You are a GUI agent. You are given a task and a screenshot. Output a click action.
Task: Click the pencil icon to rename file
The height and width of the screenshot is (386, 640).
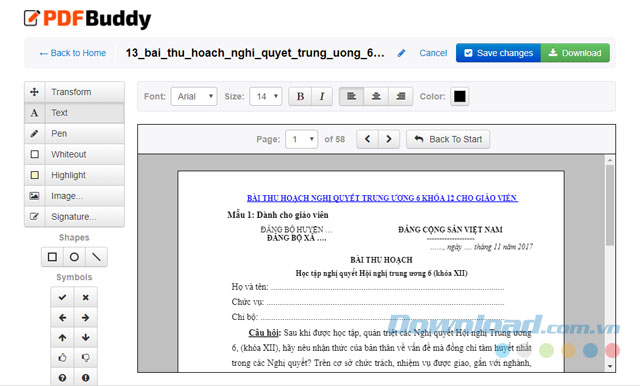[401, 53]
